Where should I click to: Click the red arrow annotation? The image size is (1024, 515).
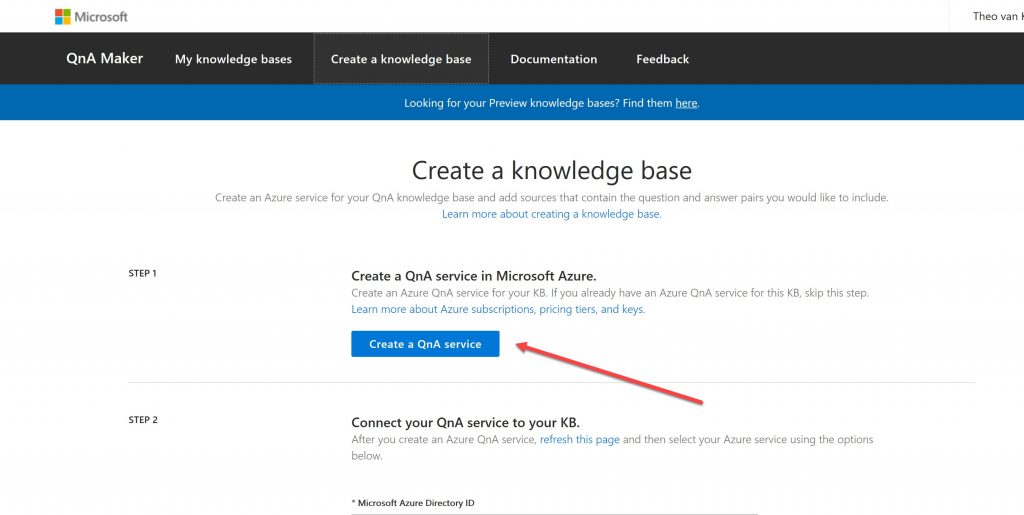610,373
